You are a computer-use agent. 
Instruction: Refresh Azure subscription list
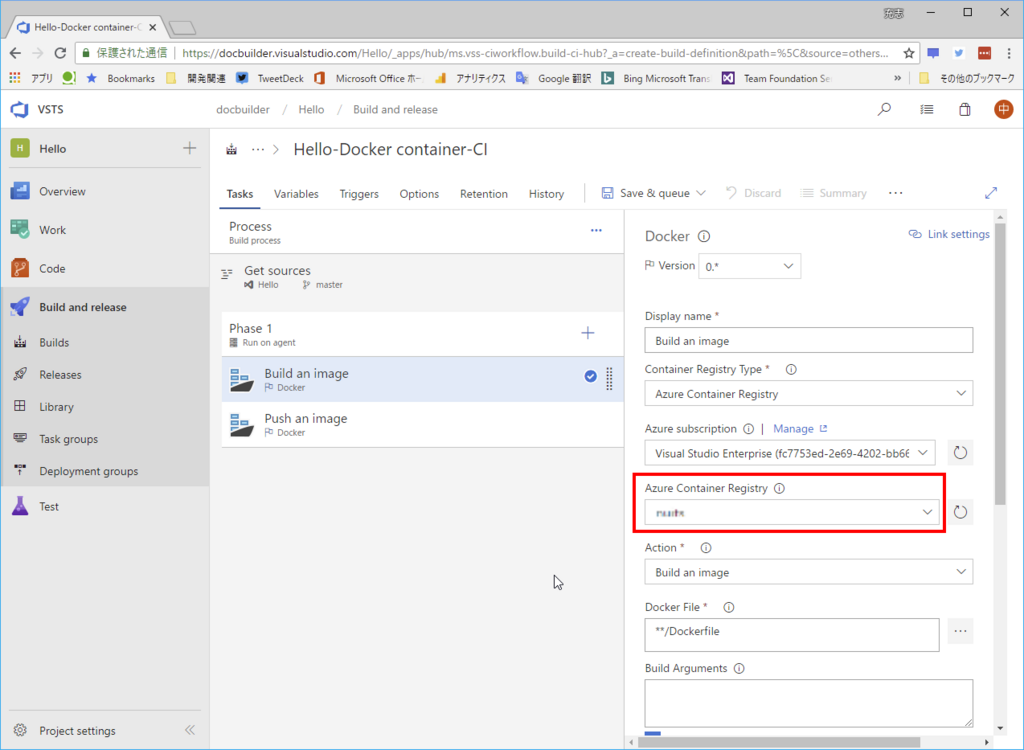[960, 453]
